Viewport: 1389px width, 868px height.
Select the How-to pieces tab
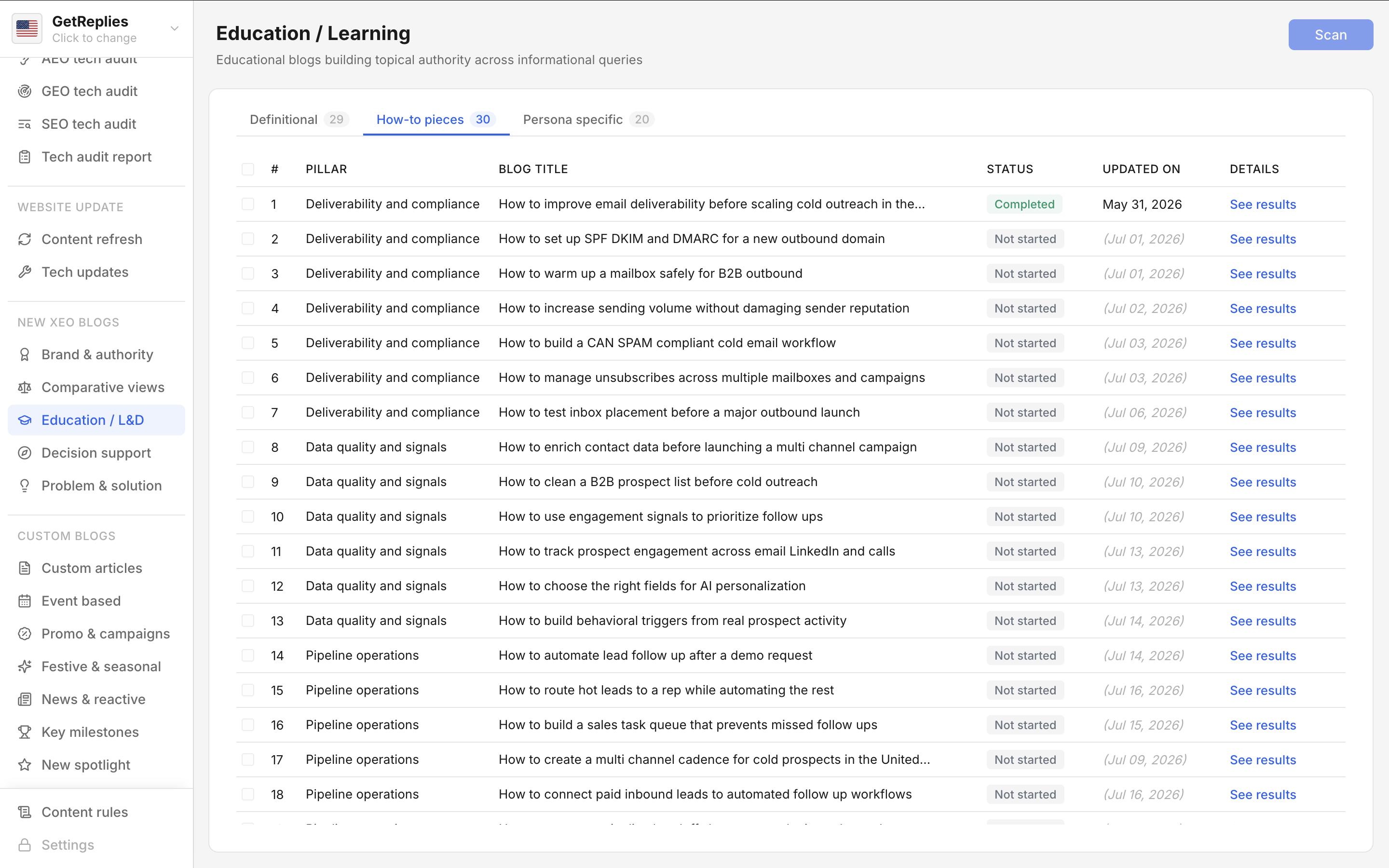[x=436, y=120]
